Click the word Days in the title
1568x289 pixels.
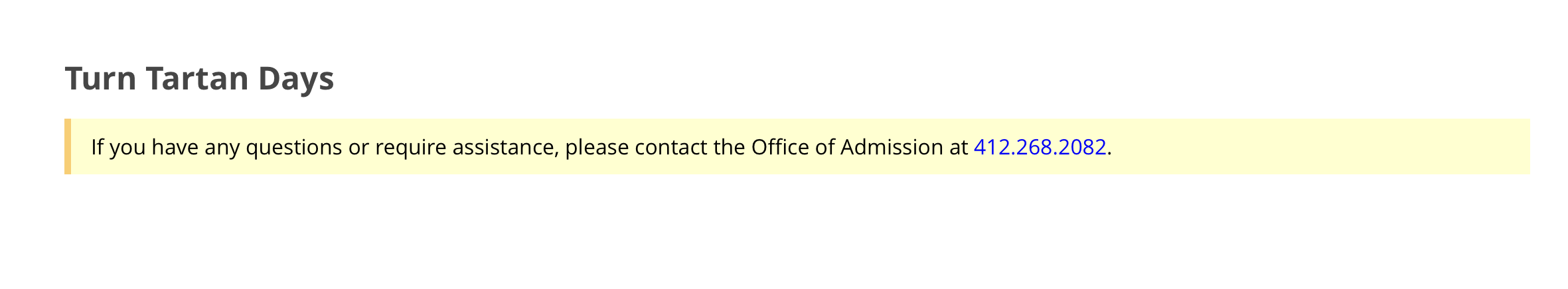click(x=296, y=80)
